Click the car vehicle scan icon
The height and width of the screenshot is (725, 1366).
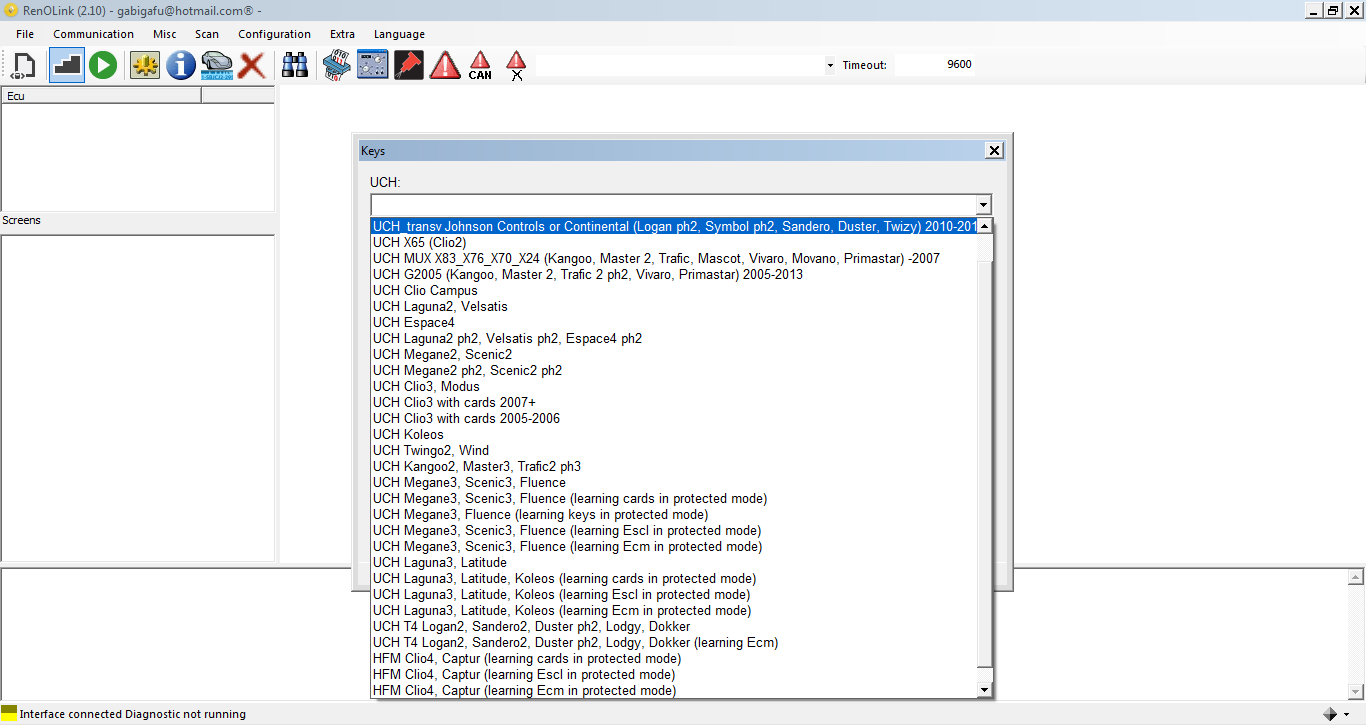(217, 66)
